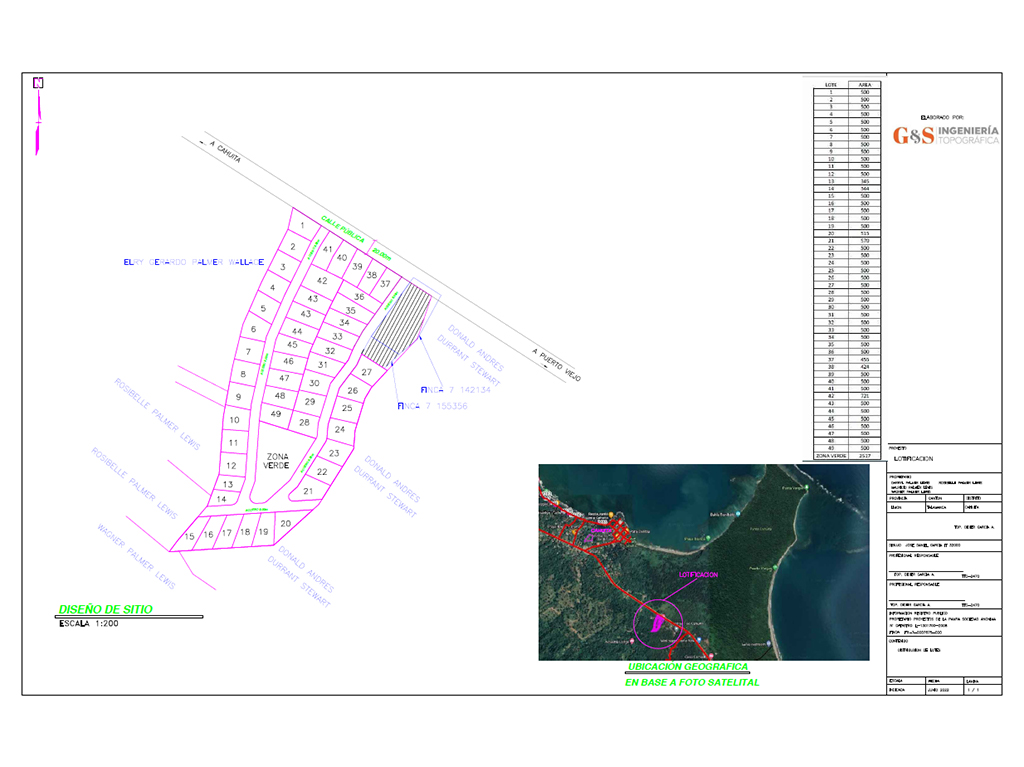Select the LOTIFICACION label on satellite map
The image size is (1024, 767).
[698, 575]
